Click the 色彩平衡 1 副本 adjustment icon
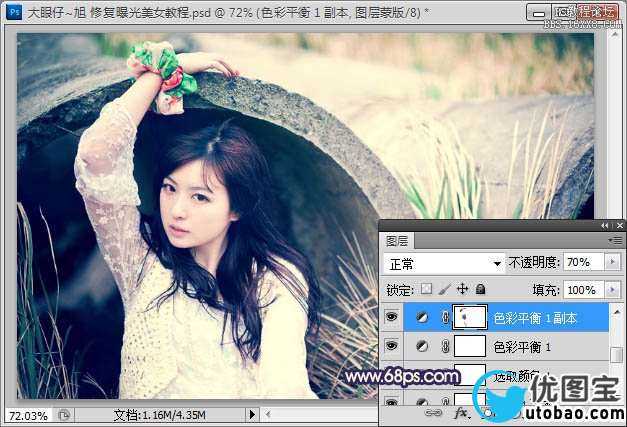This screenshot has width=627, height=427. 422,317
